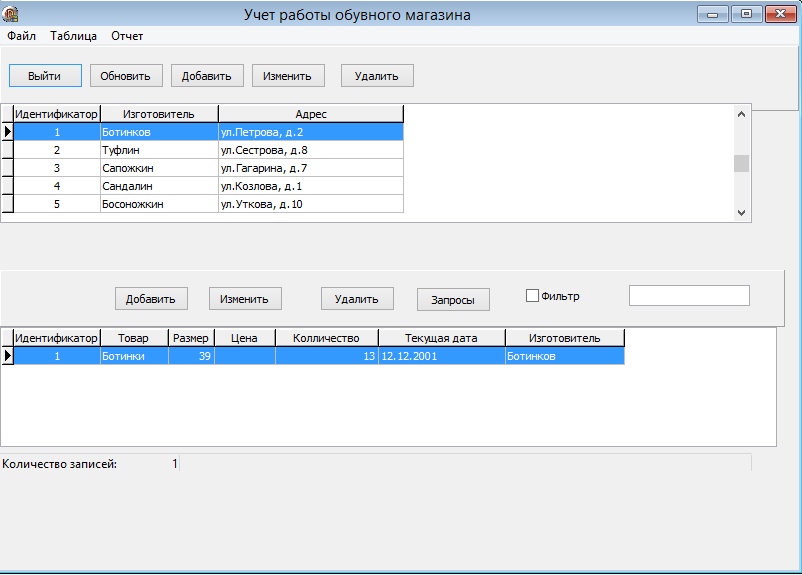The width and height of the screenshot is (802, 575).
Task: Open the Файл menu
Action: (21, 36)
